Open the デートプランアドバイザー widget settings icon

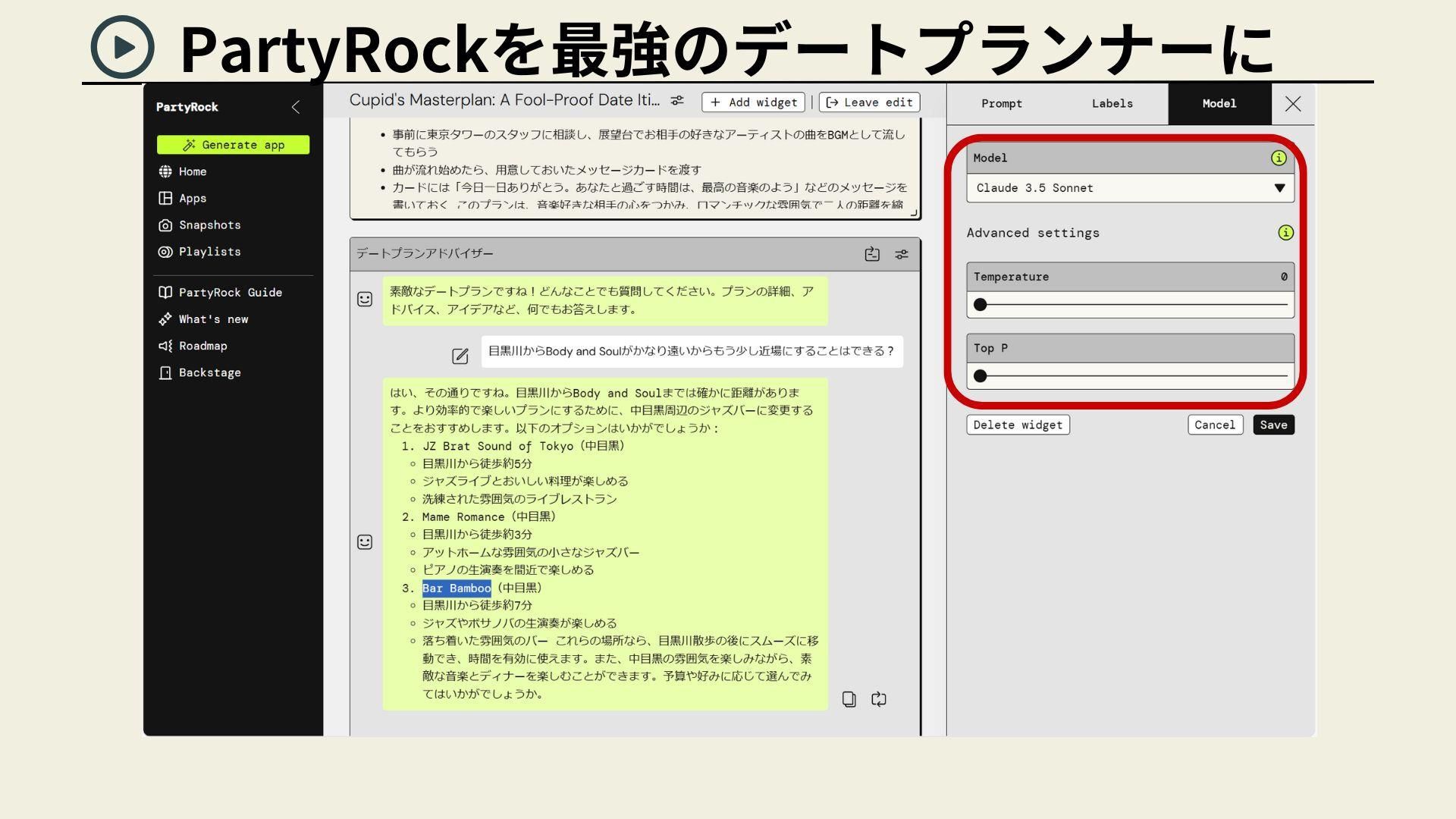pos(902,255)
